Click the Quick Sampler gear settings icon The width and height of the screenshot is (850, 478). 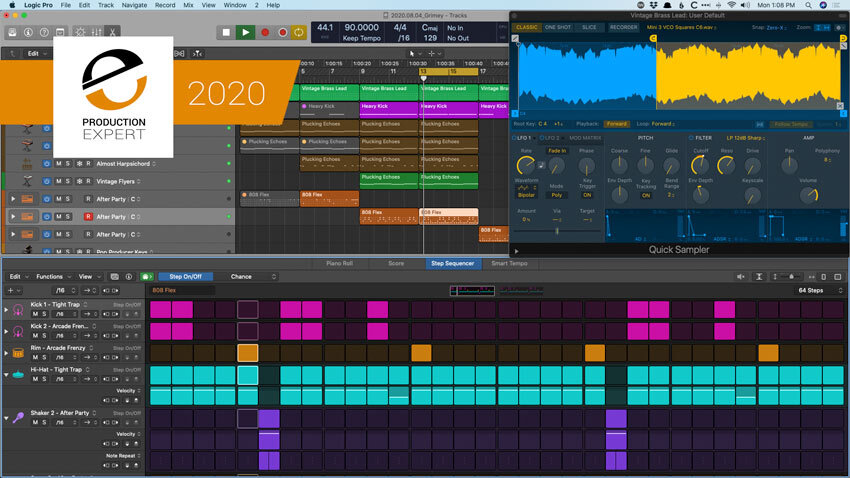[840, 27]
